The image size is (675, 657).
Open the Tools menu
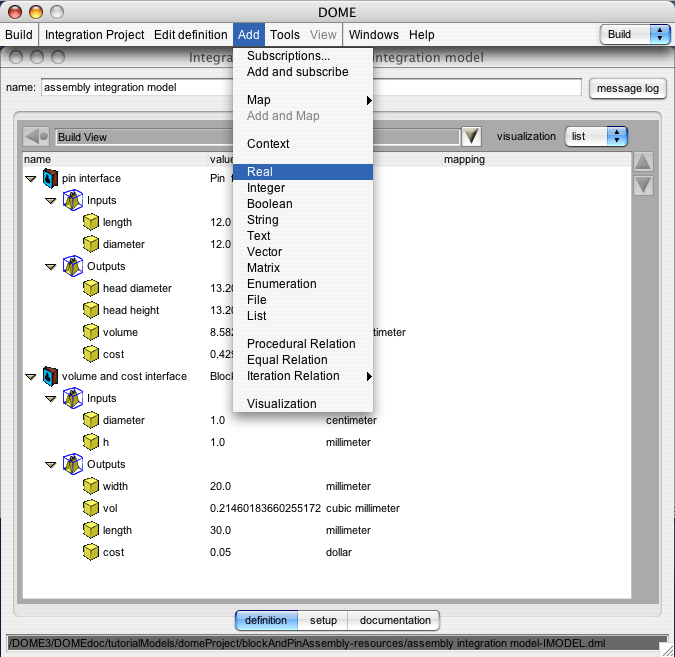click(x=285, y=34)
